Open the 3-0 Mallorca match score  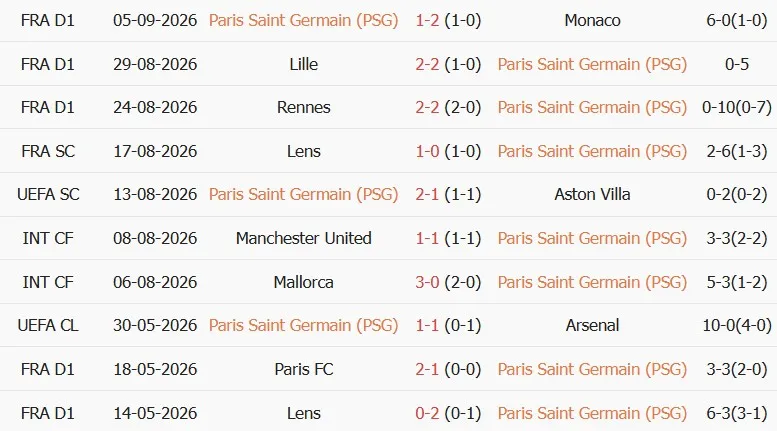point(427,282)
